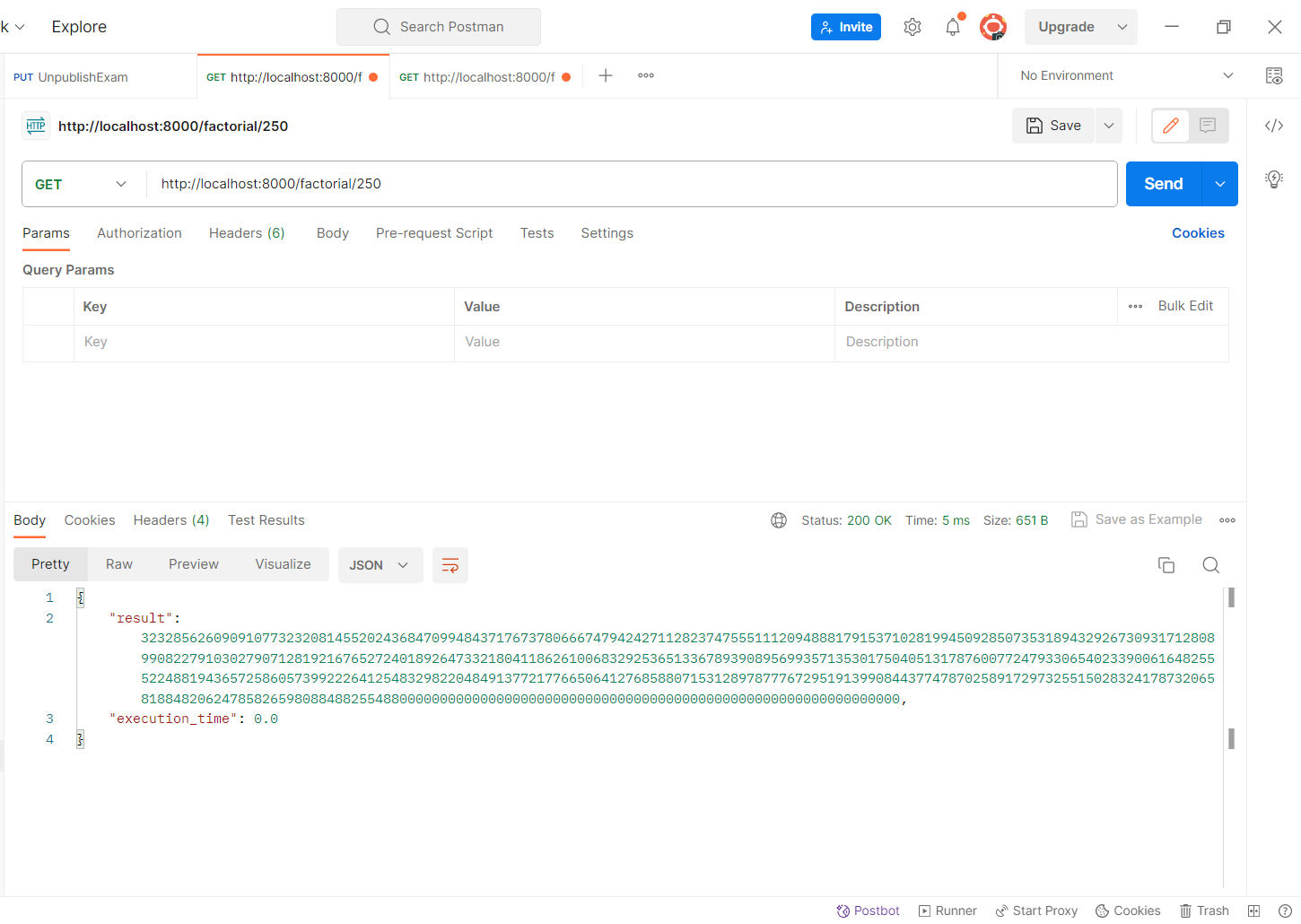
Task: Save the request
Action: click(1053, 126)
